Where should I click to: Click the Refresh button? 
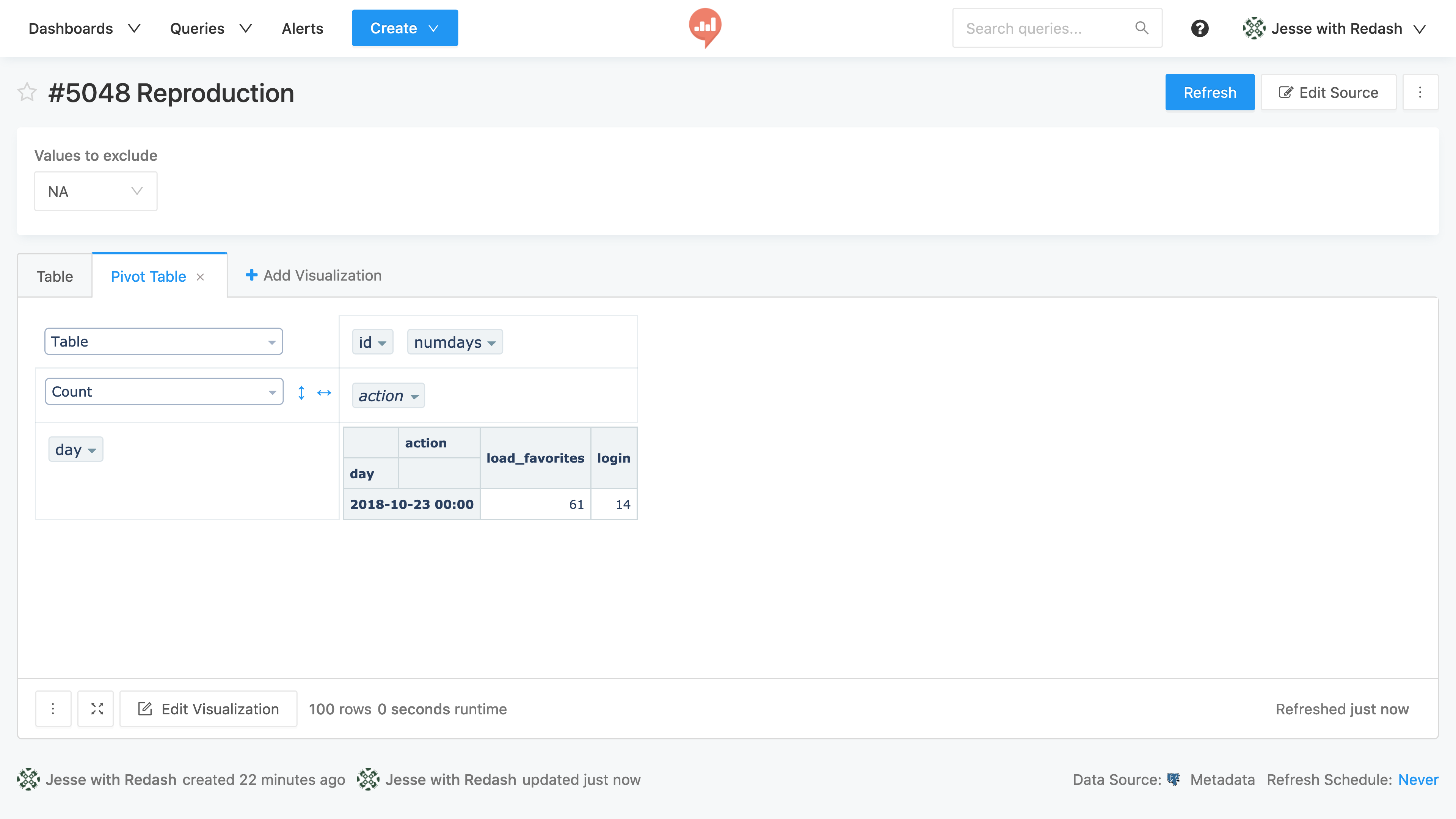click(x=1210, y=92)
